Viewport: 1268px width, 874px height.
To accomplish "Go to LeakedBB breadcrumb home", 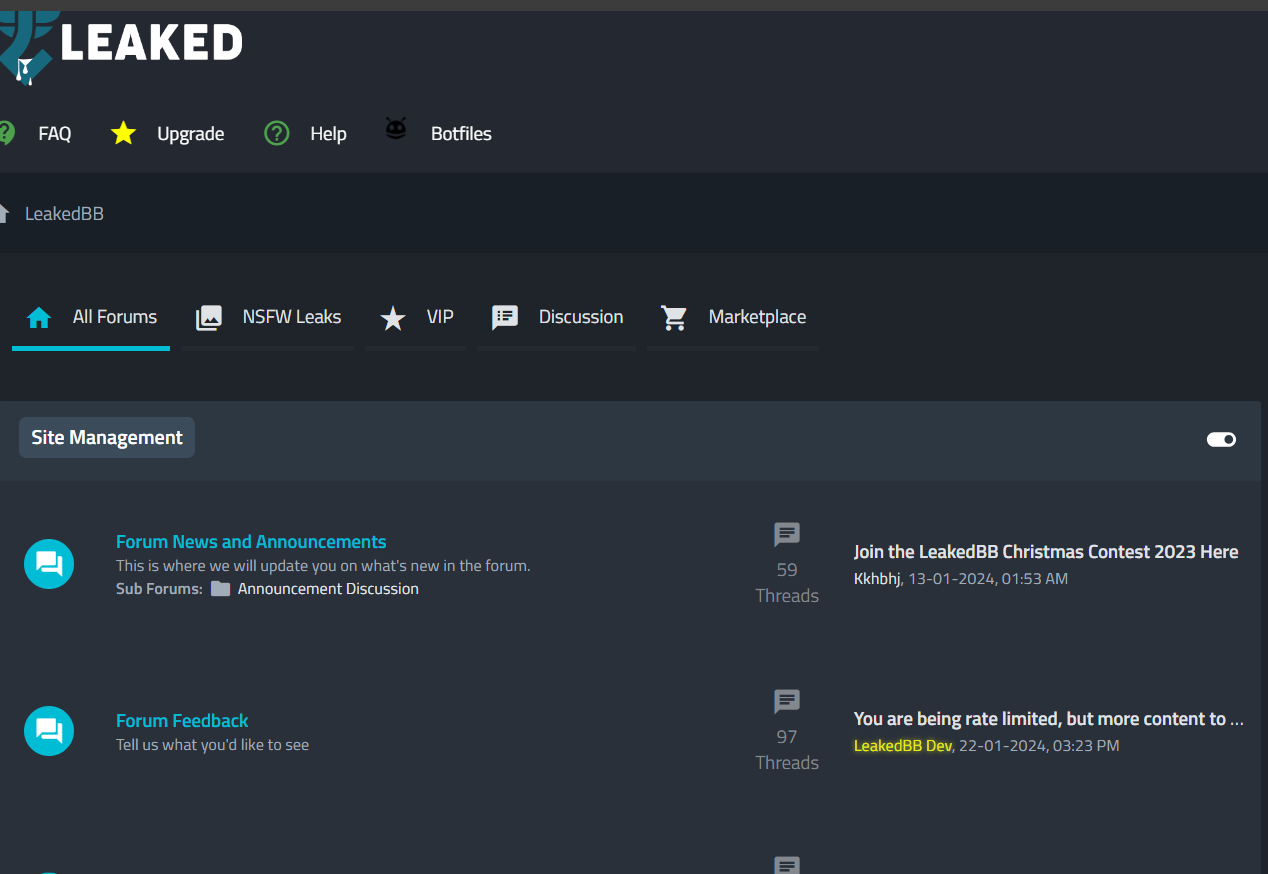I will pos(64,214).
